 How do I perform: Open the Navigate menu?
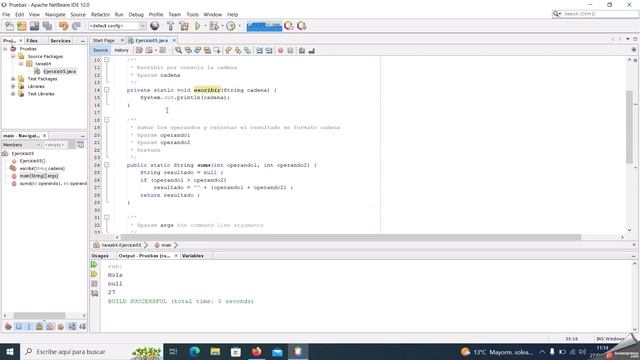55,14
